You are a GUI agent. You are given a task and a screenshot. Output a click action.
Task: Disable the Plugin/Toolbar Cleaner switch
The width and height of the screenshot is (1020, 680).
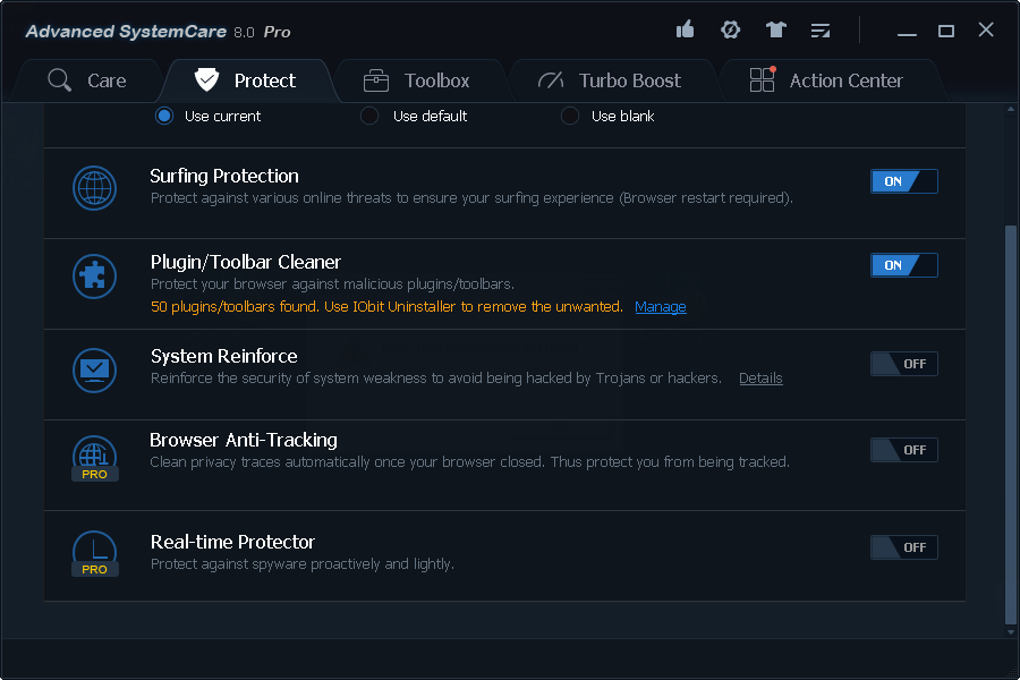click(903, 266)
